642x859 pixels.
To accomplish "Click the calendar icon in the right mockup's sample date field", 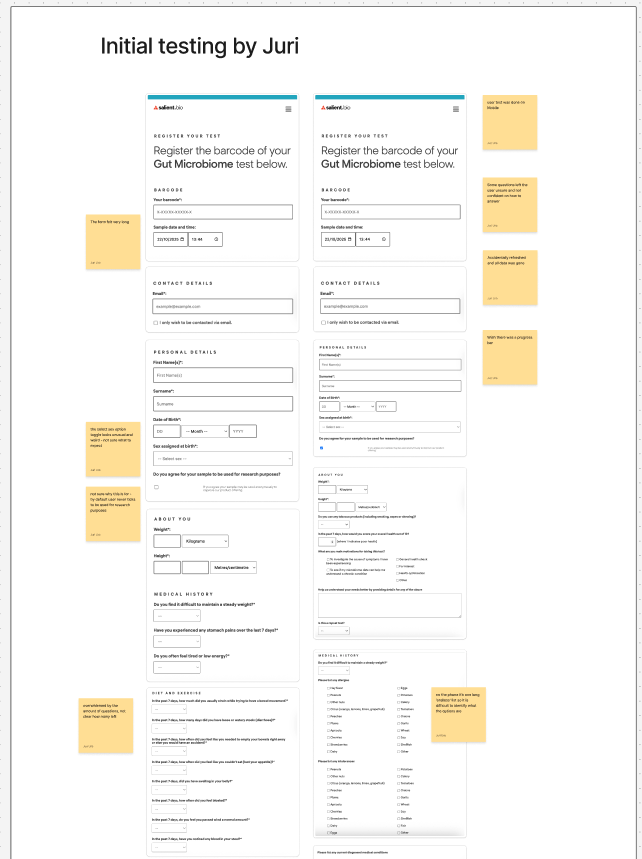I will (350, 239).
